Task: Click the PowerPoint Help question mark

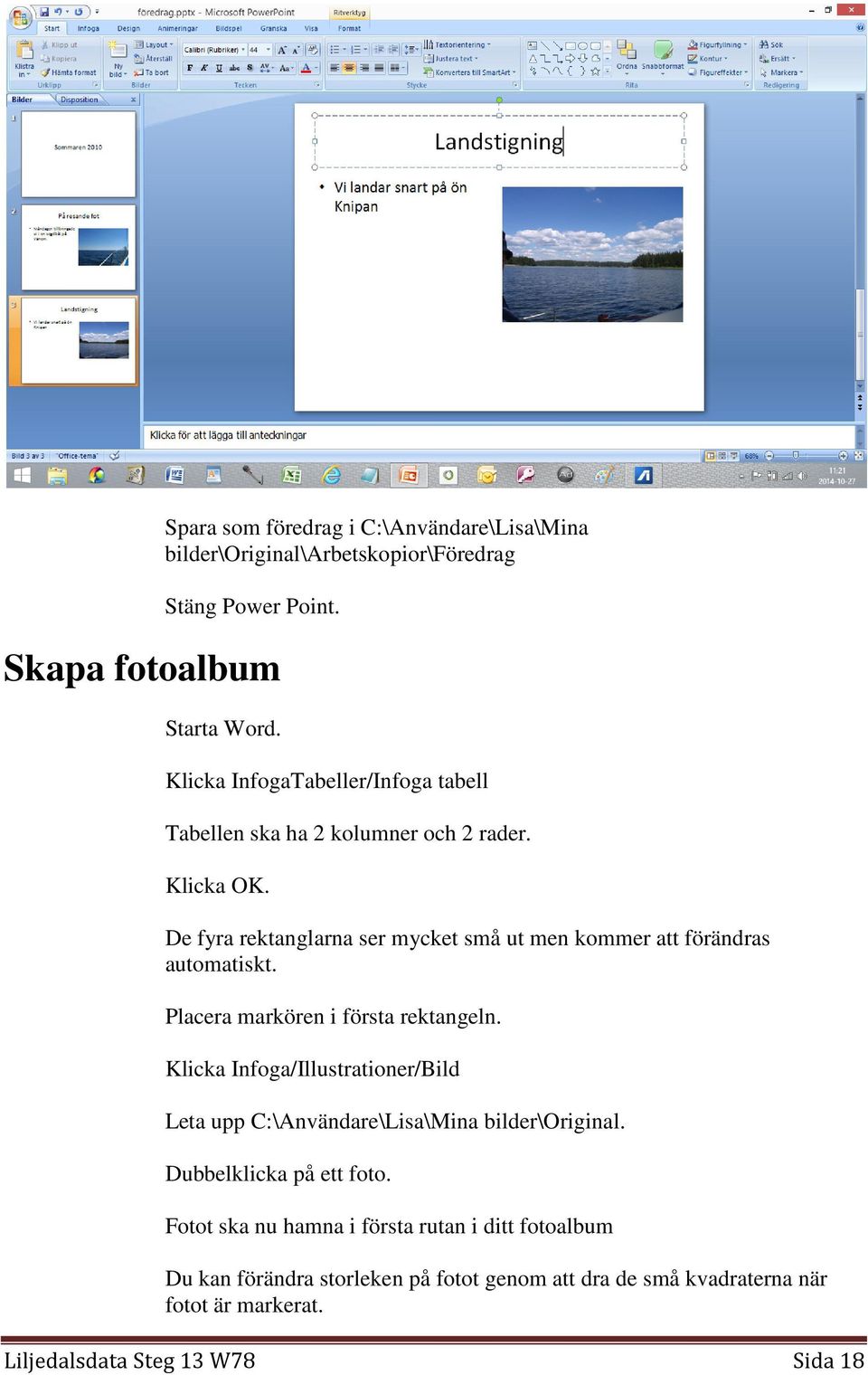Action: (x=860, y=28)
